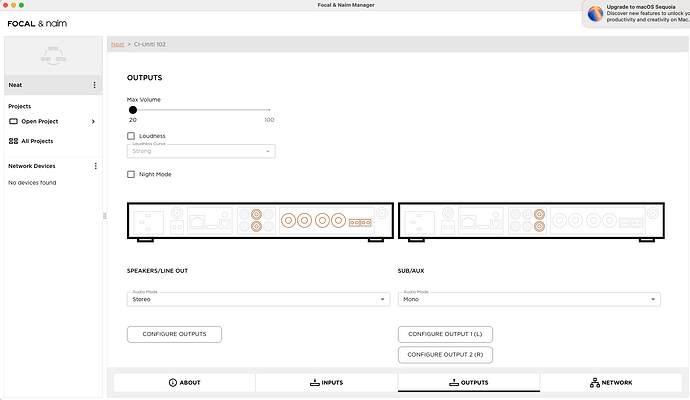Switch to the Inputs tab

[327, 382]
